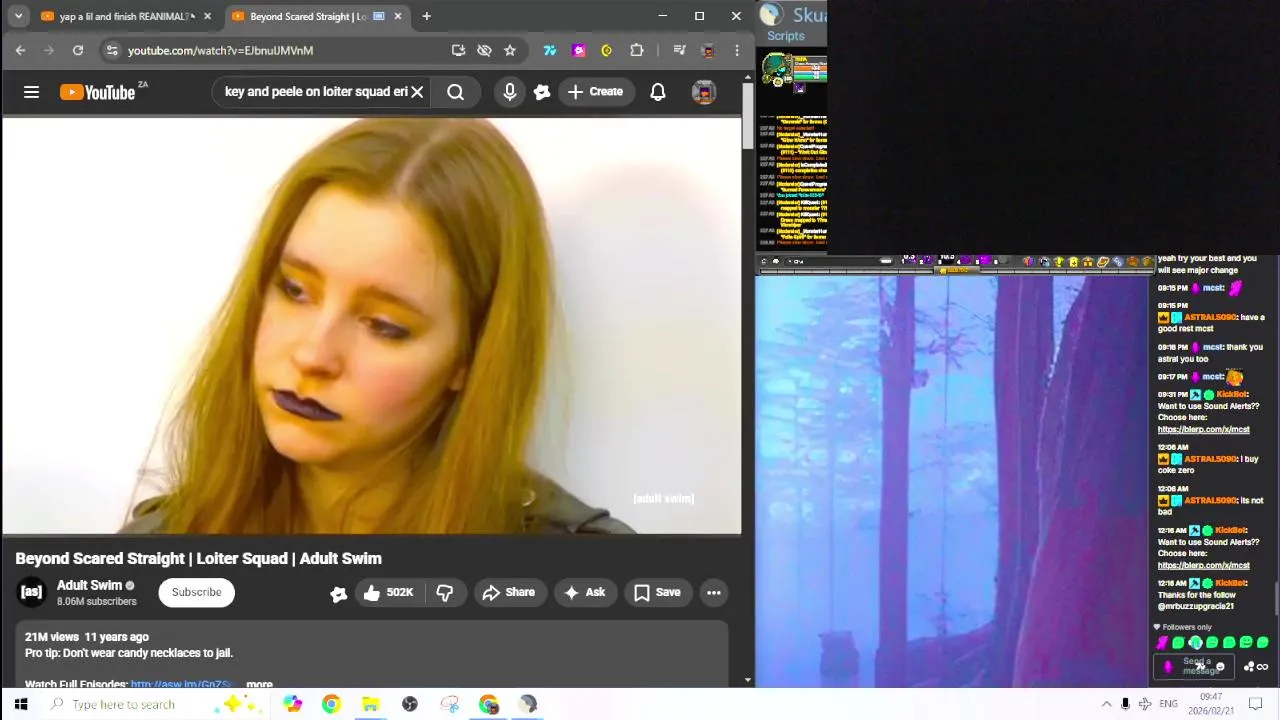
Task: Clear the YouTube search query
Action: [417, 92]
